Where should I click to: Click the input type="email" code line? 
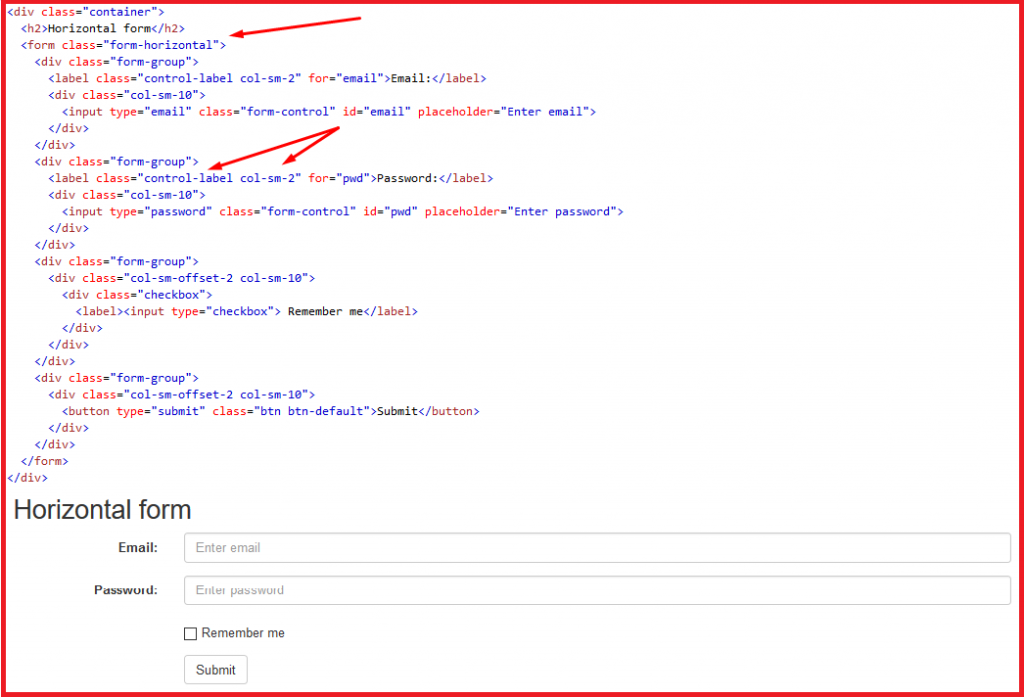(329, 112)
